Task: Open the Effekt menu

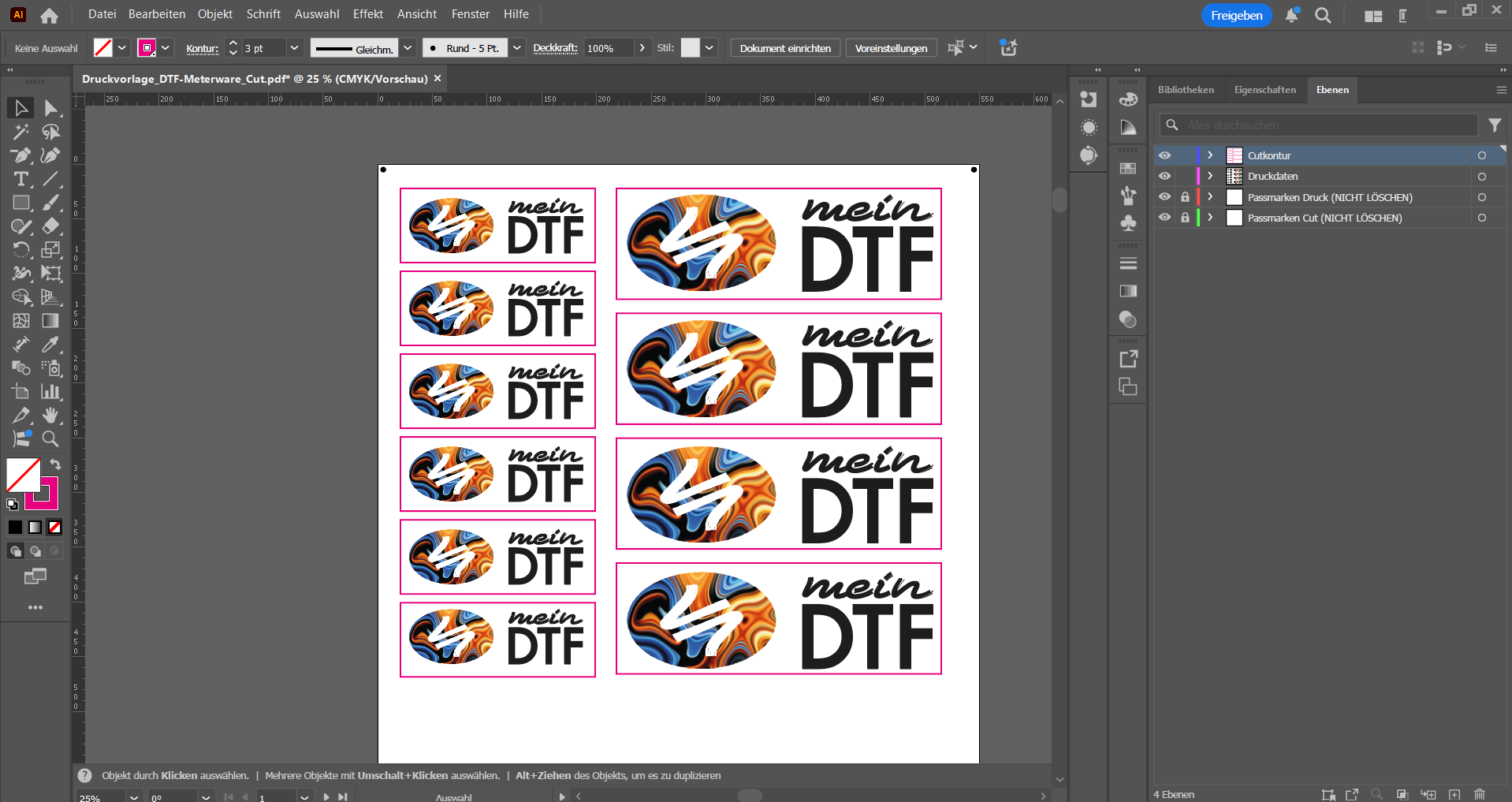Action: click(x=368, y=14)
